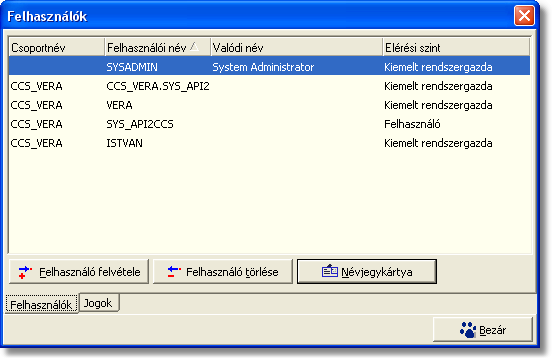Click the CCS_VERA group cell in the ISTVAN row
The height and width of the screenshot is (360, 552).
[x=37, y=143]
